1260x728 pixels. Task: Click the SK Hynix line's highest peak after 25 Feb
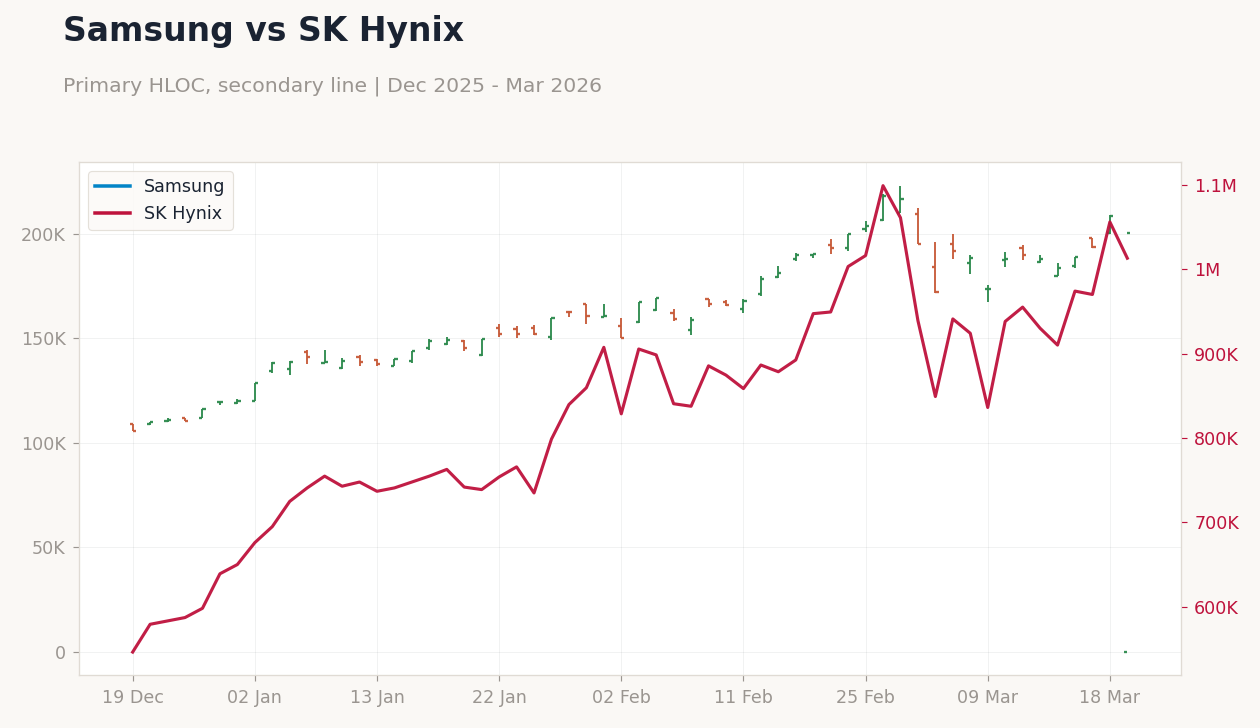click(883, 185)
